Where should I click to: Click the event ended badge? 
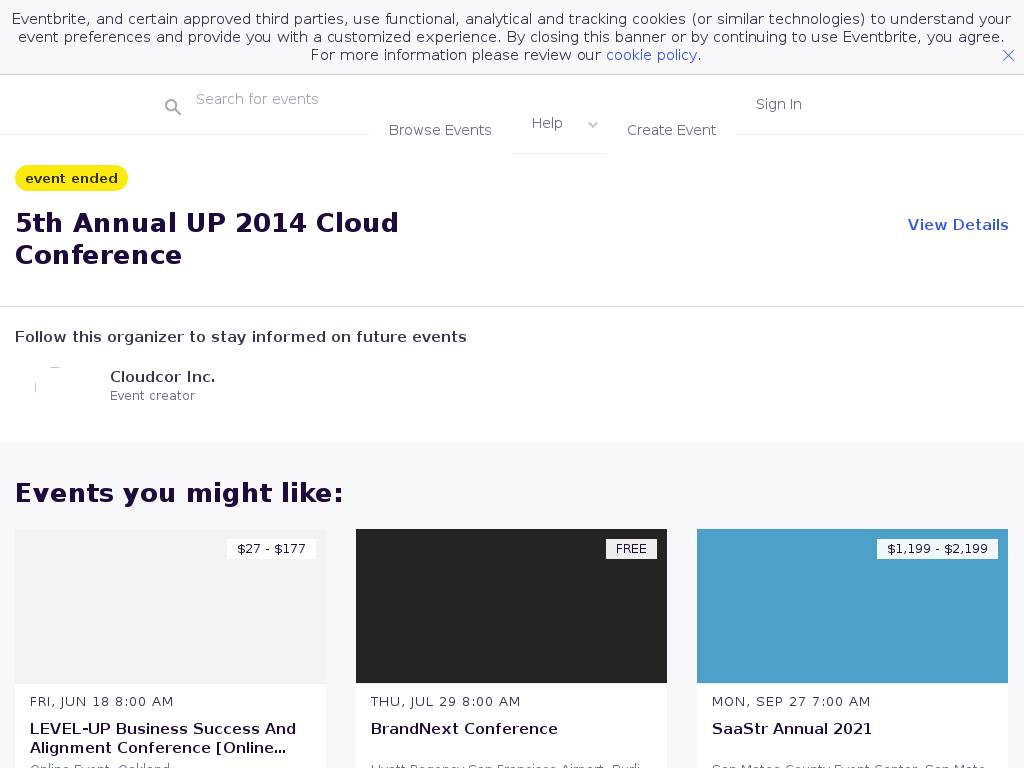(x=71, y=178)
